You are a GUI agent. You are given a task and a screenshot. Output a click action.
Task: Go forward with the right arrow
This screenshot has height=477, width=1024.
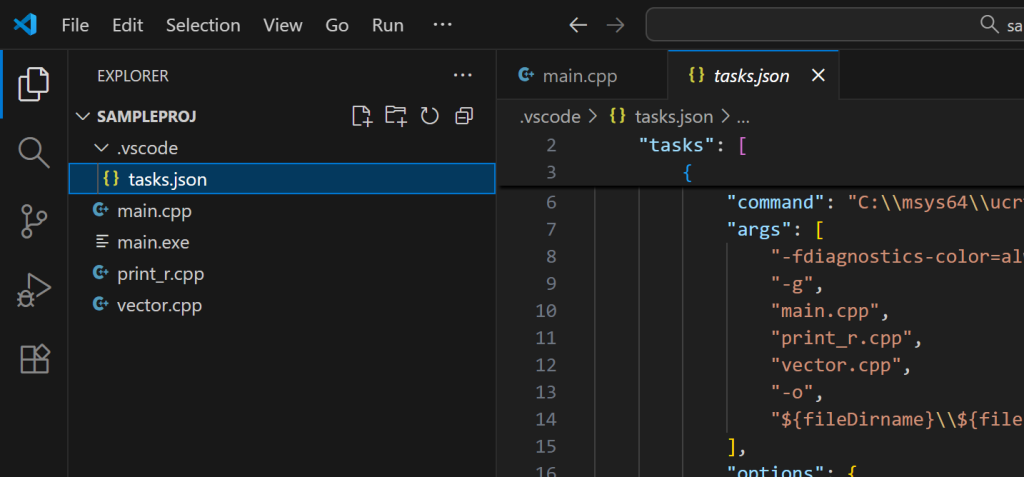(x=615, y=25)
